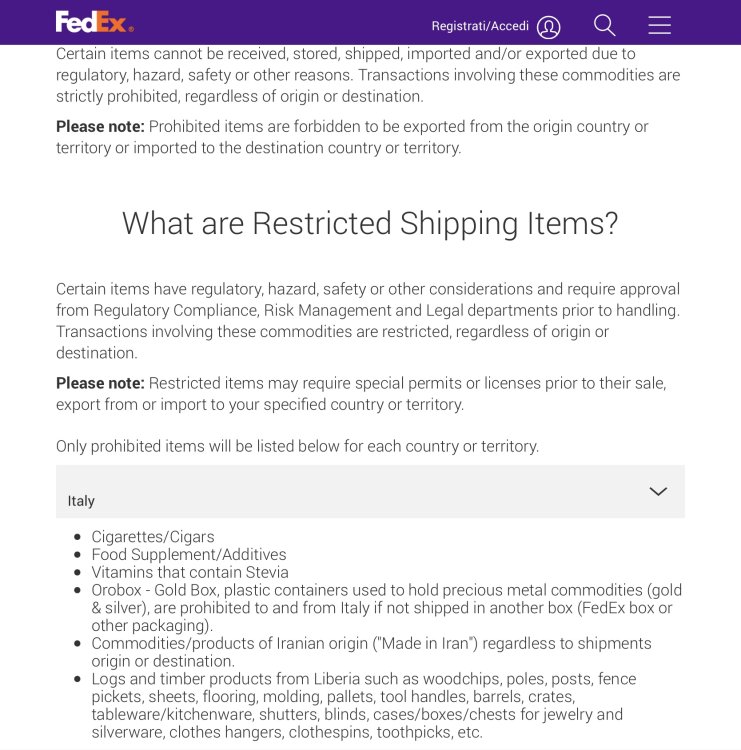Click the first bold 'Please note:' text
Screen dimensions: 741x750
(x=100, y=126)
